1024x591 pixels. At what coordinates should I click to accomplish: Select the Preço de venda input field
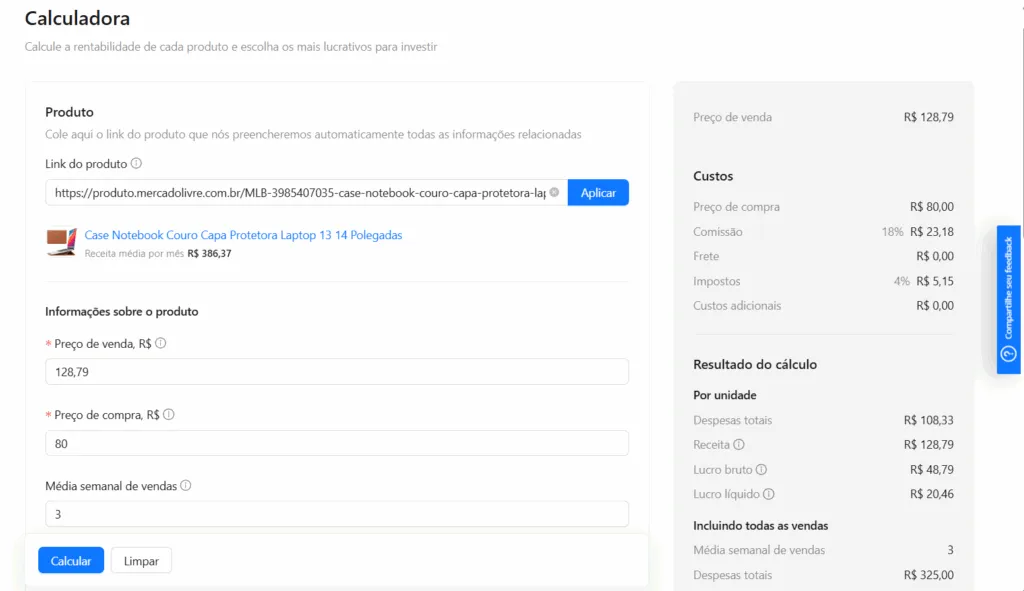(337, 371)
